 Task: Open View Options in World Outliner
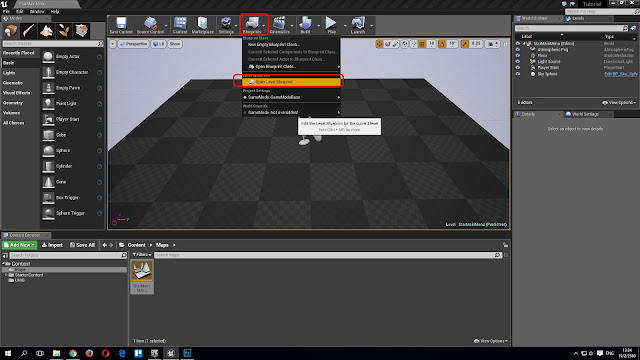pos(619,103)
